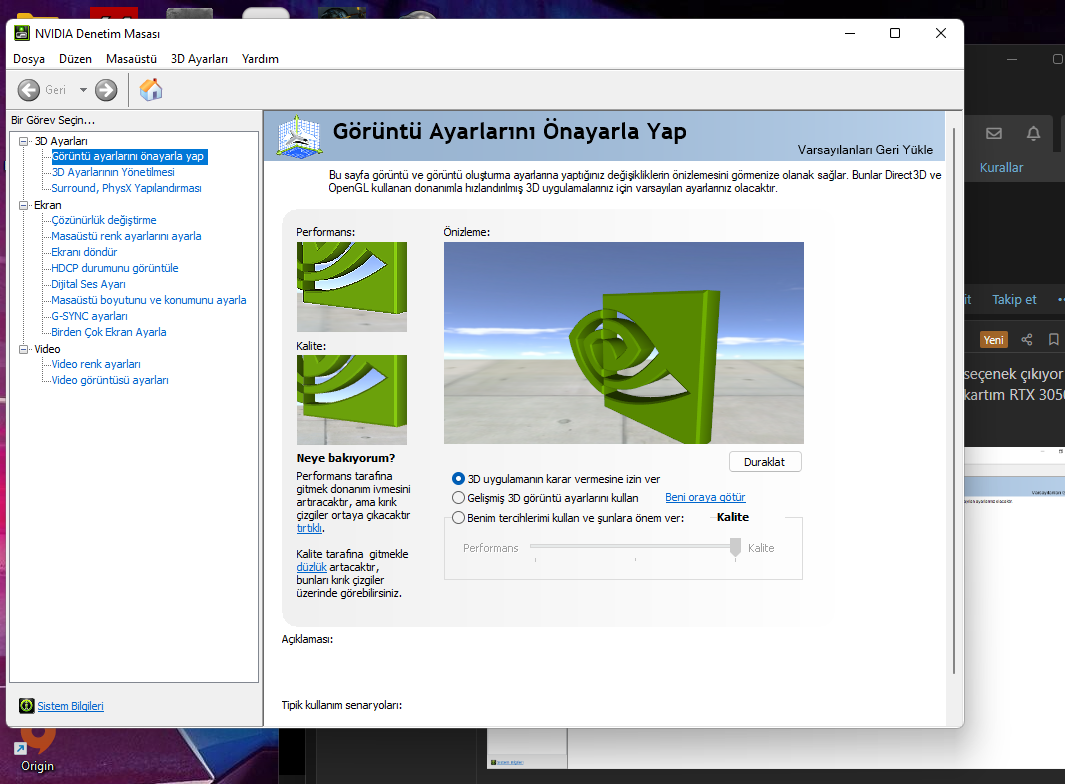This screenshot has height=784, width=1065.
Task: Open the Yardım menu
Action: [x=260, y=59]
